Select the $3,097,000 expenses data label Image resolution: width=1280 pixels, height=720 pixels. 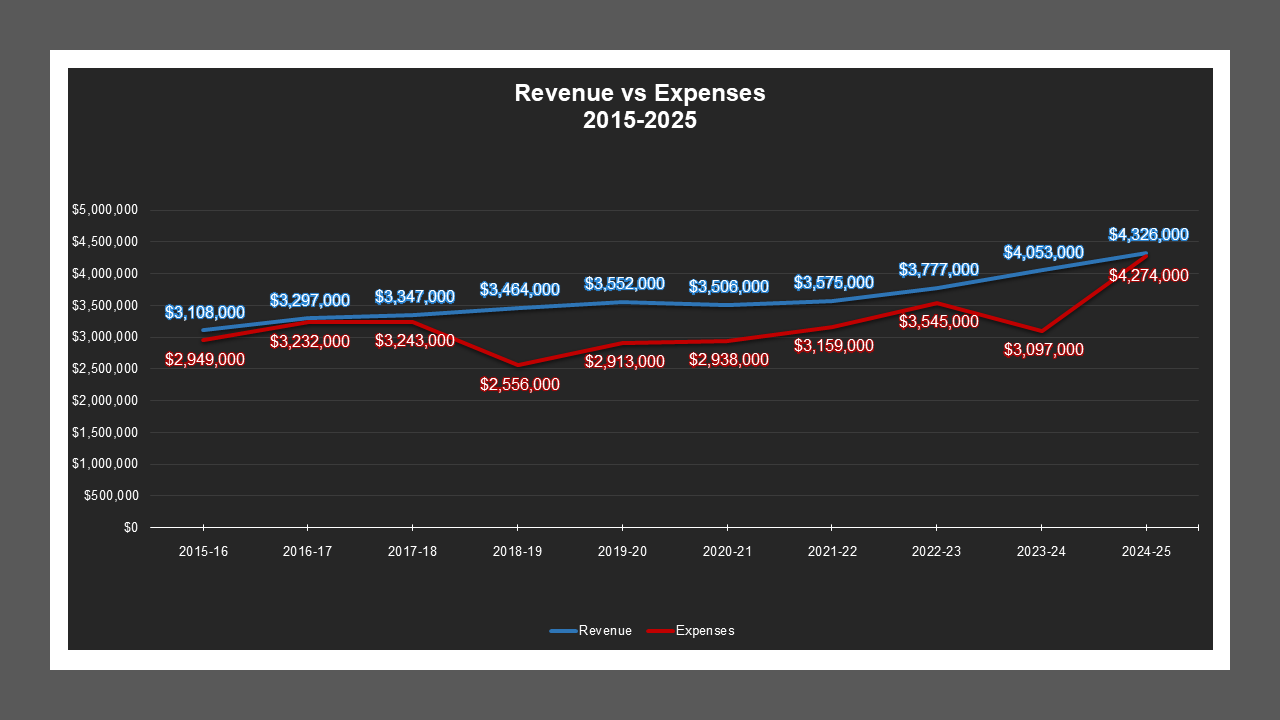pos(1043,349)
